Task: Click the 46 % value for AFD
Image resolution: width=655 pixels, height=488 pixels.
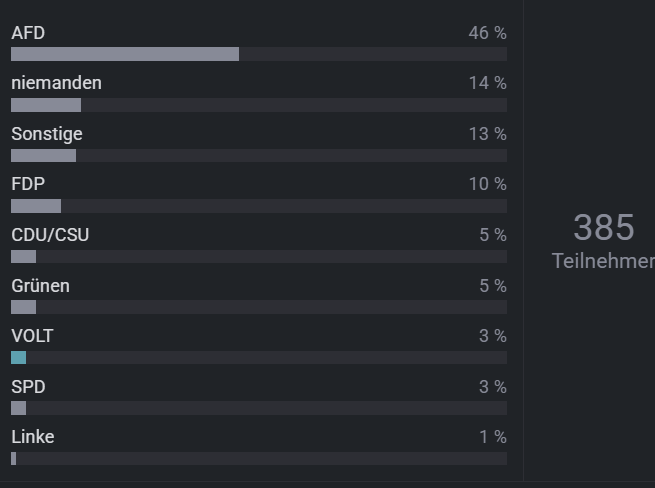Action: coord(487,33)
